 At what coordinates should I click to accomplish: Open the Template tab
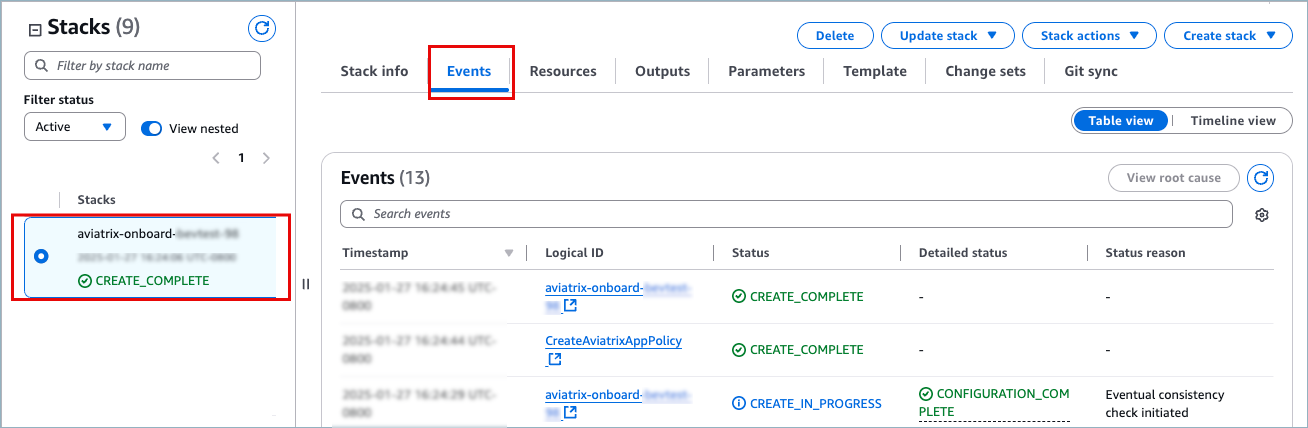click(x=874, y=71)
